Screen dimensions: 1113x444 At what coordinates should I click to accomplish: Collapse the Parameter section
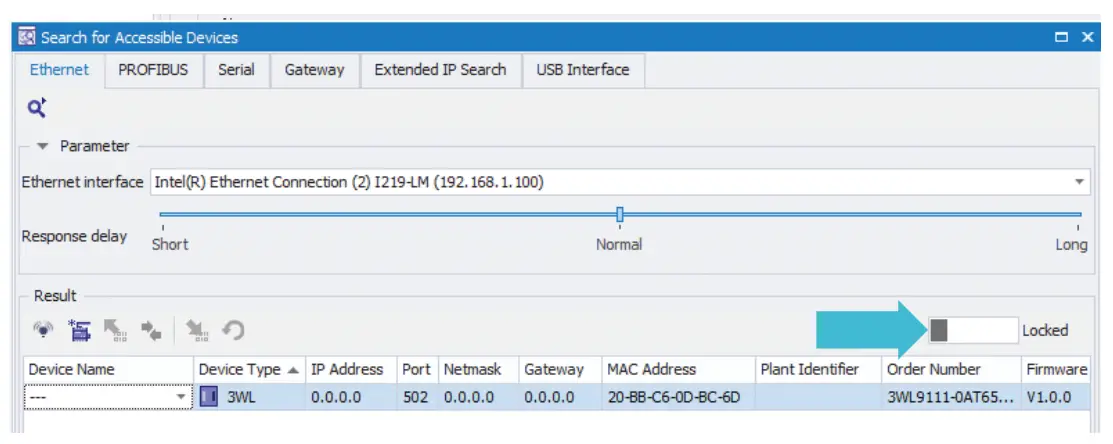point(43,146)
